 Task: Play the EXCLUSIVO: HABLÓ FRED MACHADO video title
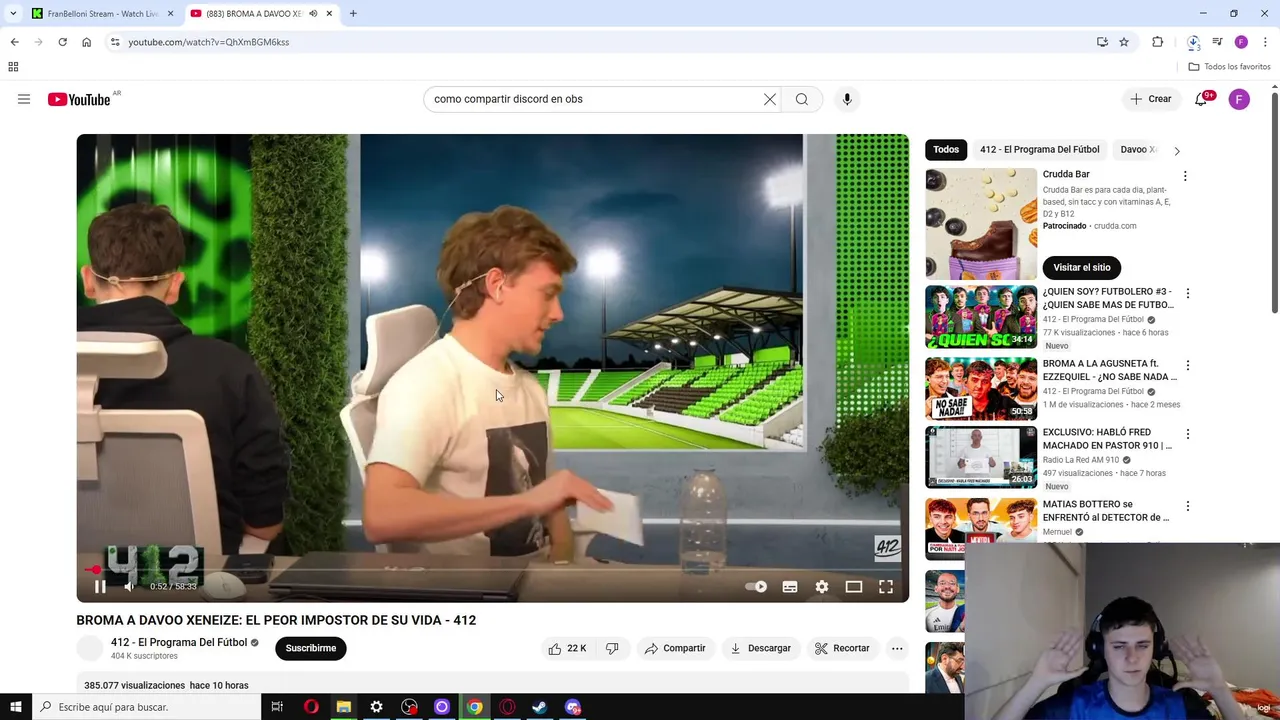click(1107, 439)
